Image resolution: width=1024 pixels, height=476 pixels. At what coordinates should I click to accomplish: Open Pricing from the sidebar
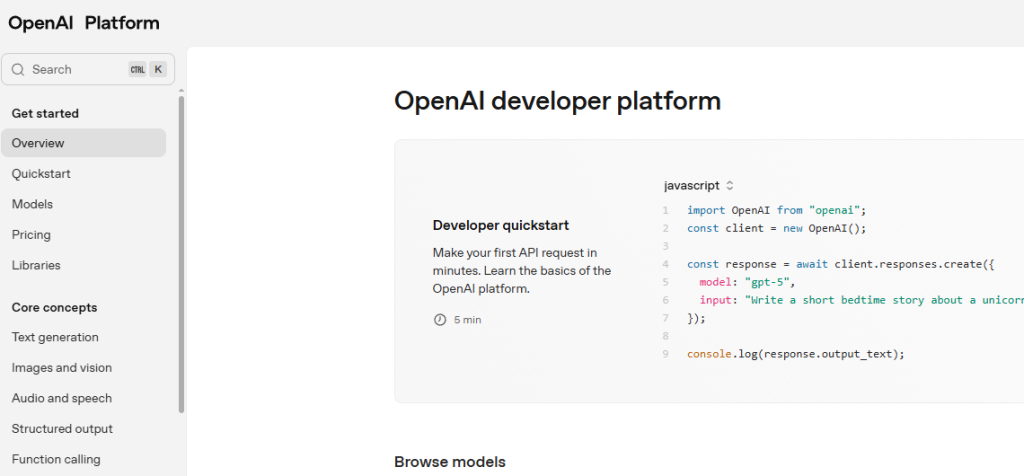(31, 235)
